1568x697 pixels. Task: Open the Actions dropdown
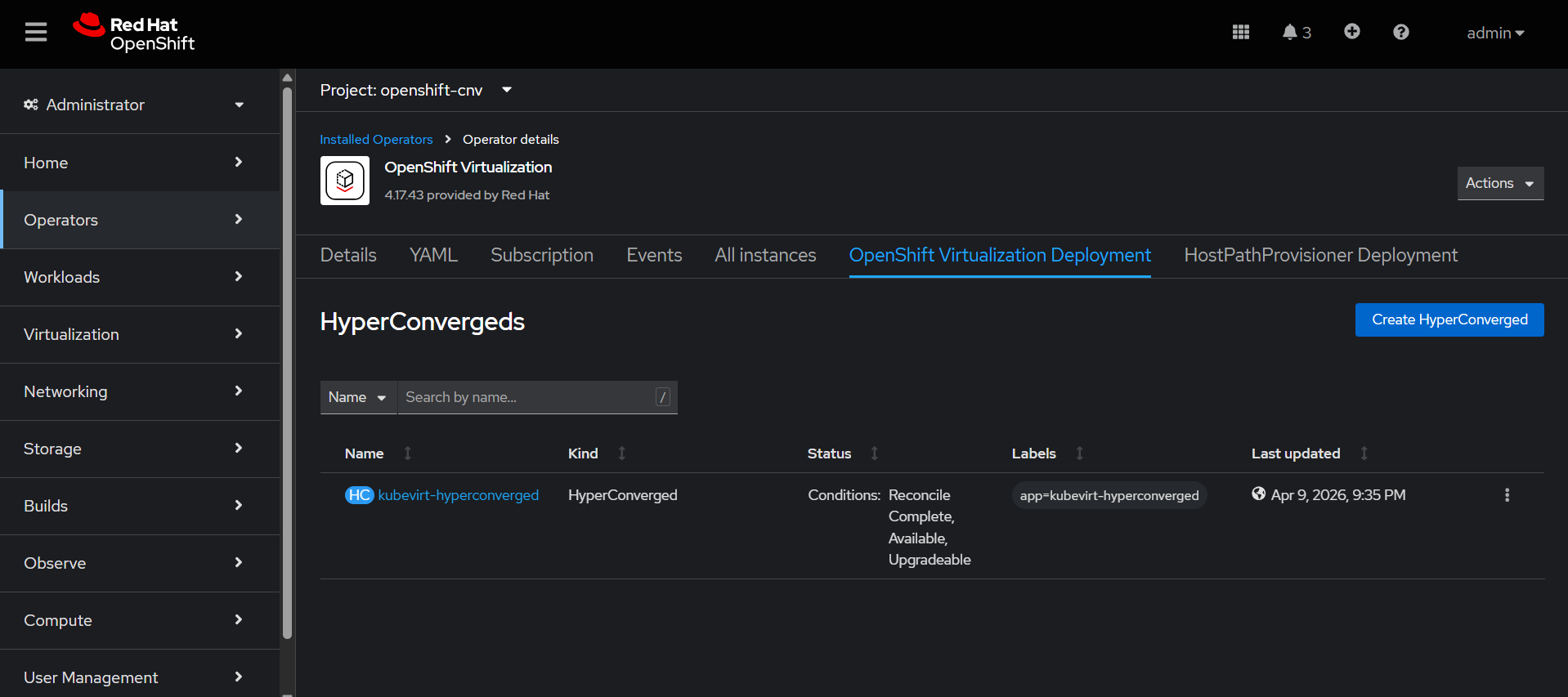(x=1499, y=183)
